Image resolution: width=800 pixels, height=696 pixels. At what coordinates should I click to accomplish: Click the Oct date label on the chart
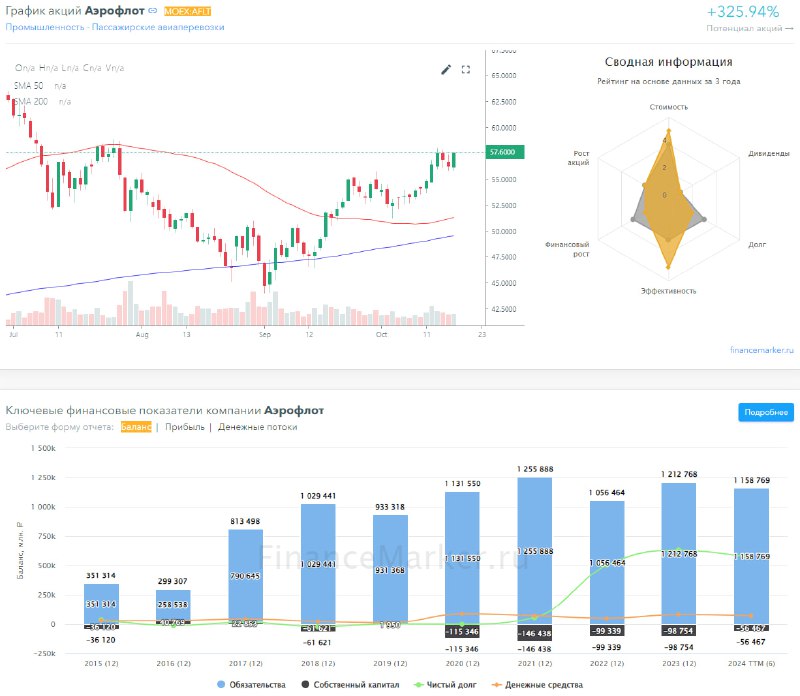(x=381, y=334)
